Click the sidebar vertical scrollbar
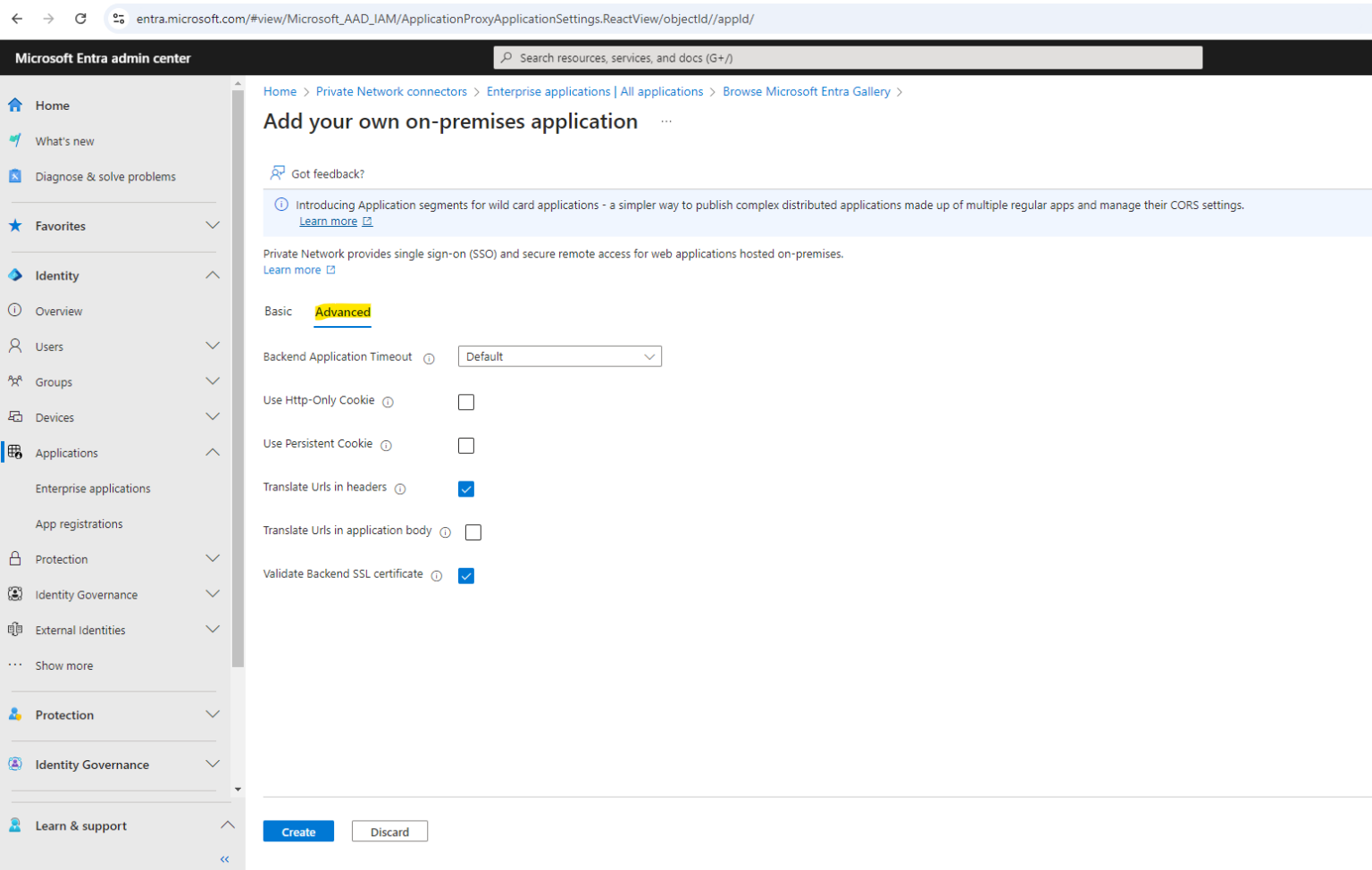 click(238, 375)
